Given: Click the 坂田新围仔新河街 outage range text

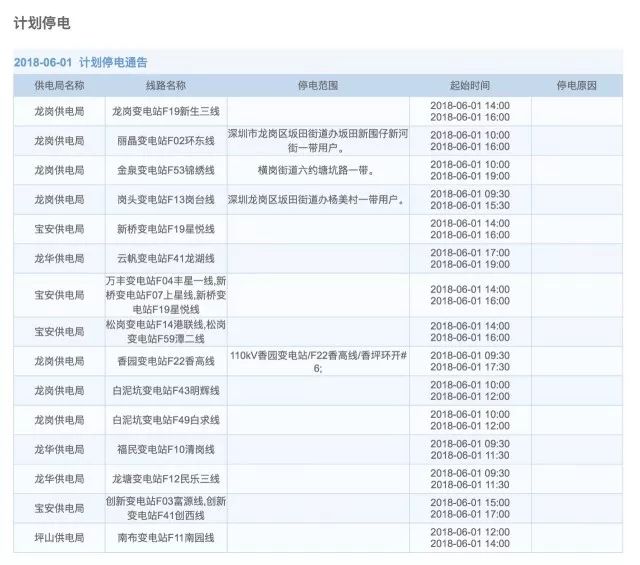Looking at the screenshot, I should 318,140.
